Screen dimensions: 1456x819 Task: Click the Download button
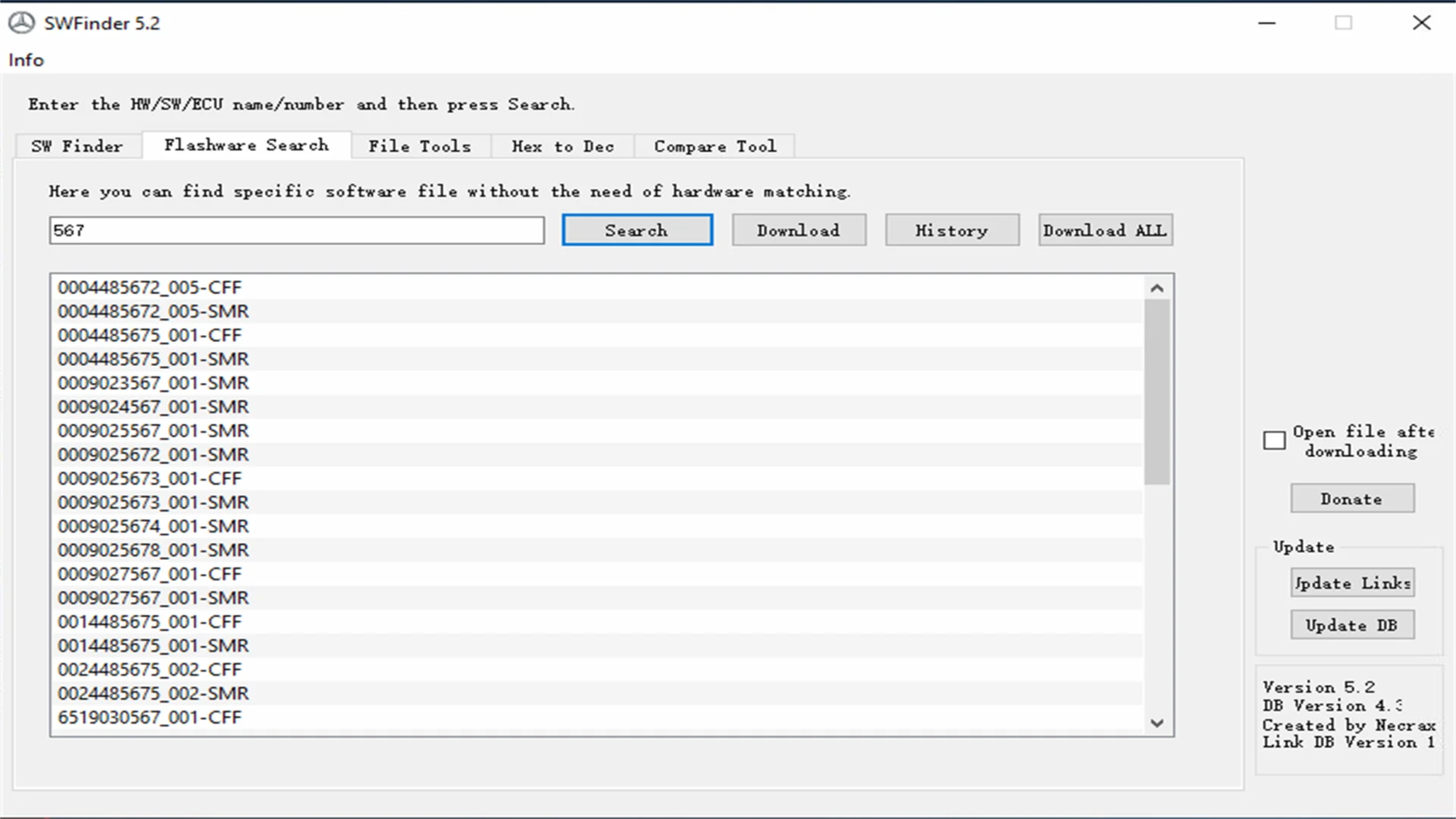(799, 230)
